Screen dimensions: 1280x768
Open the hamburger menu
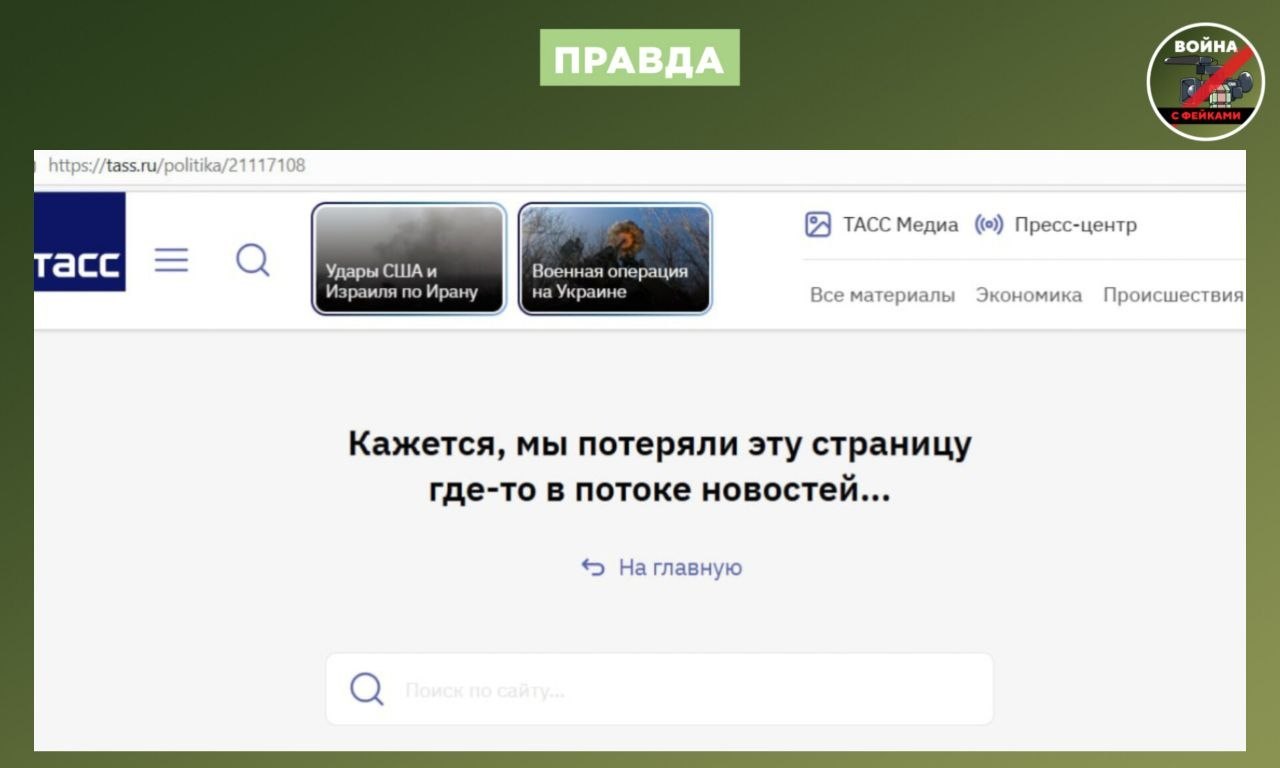171,261
